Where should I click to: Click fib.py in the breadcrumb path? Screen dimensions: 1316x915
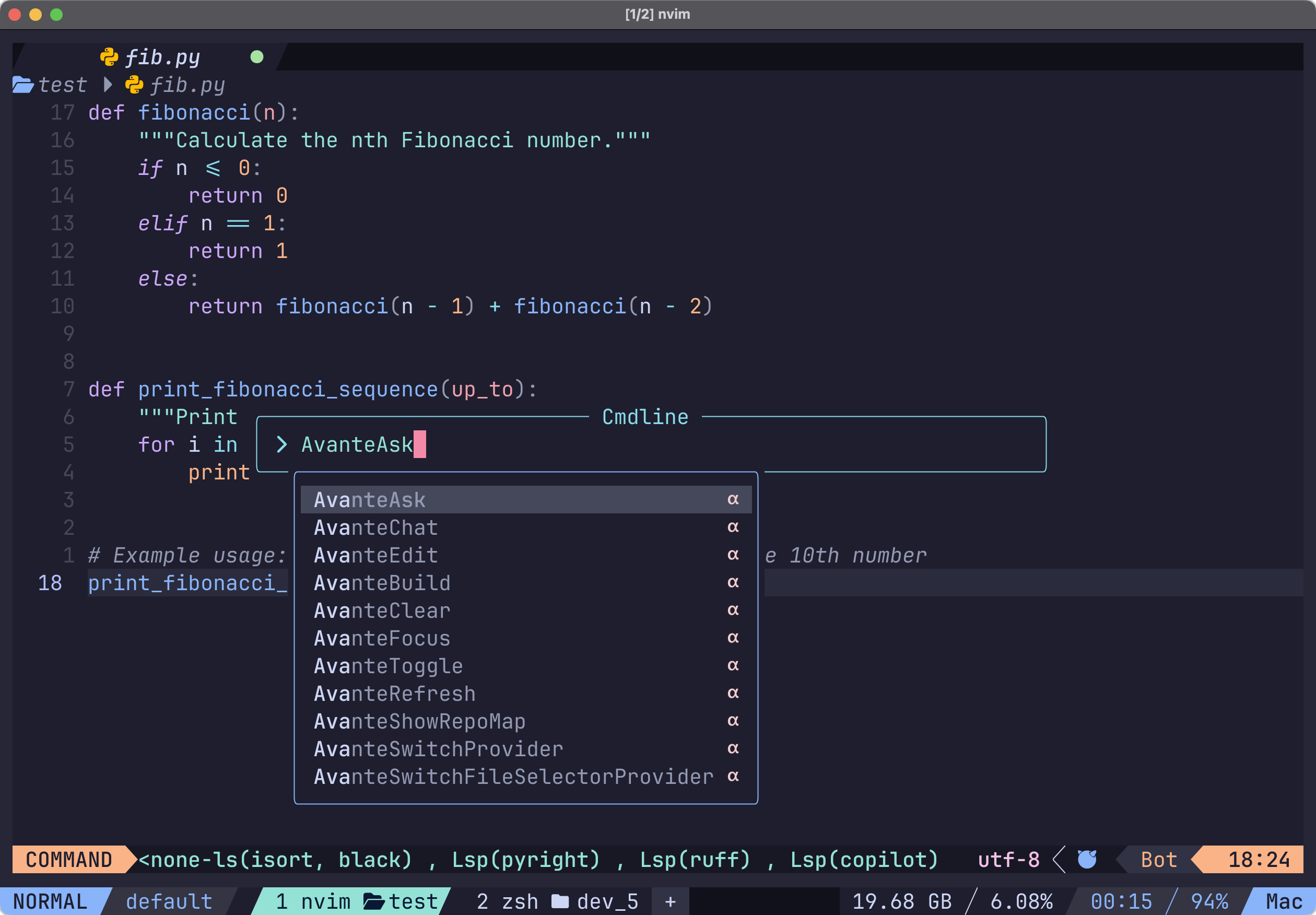(x=187, y=85)
